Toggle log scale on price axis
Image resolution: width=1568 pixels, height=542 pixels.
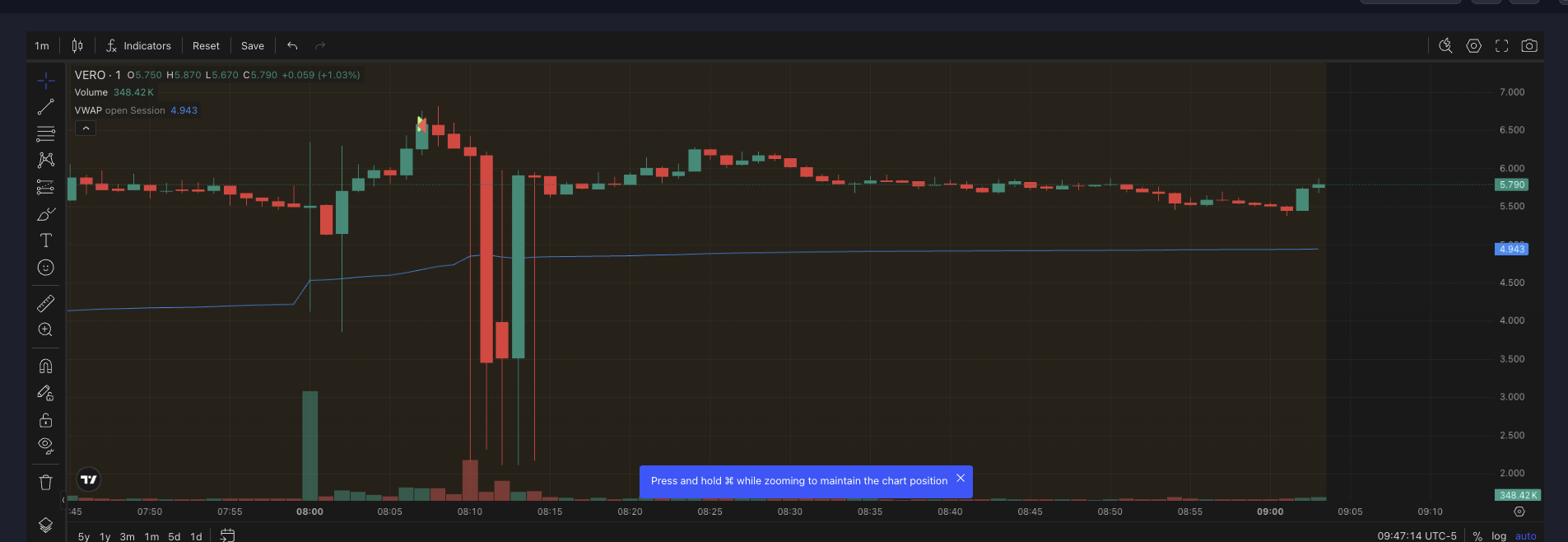pyautogui.click(x=1498, y=535)
